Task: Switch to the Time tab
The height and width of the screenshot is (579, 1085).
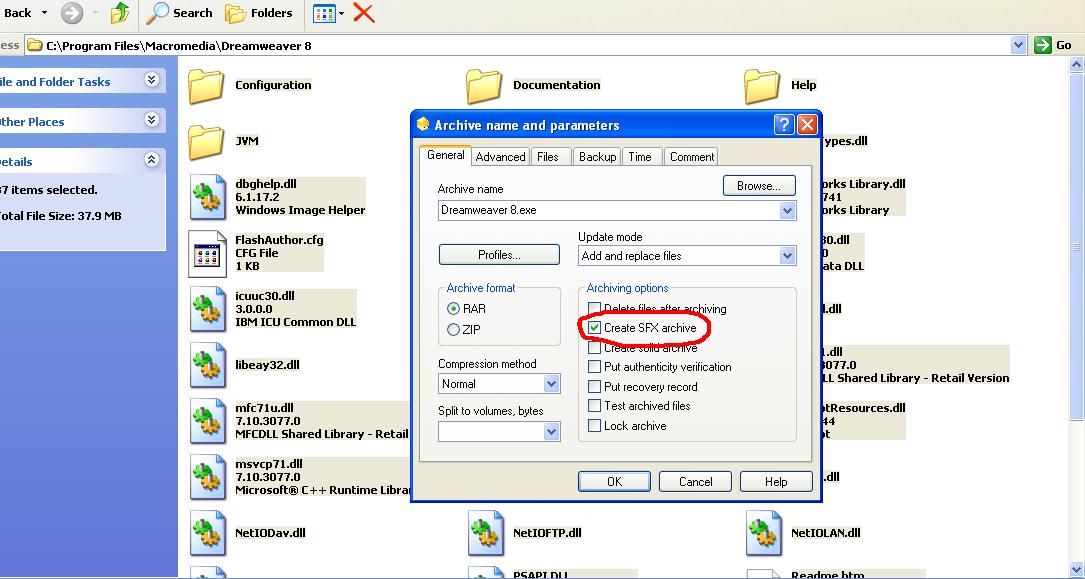Action: pyautogui.click(x=640, y=157)
